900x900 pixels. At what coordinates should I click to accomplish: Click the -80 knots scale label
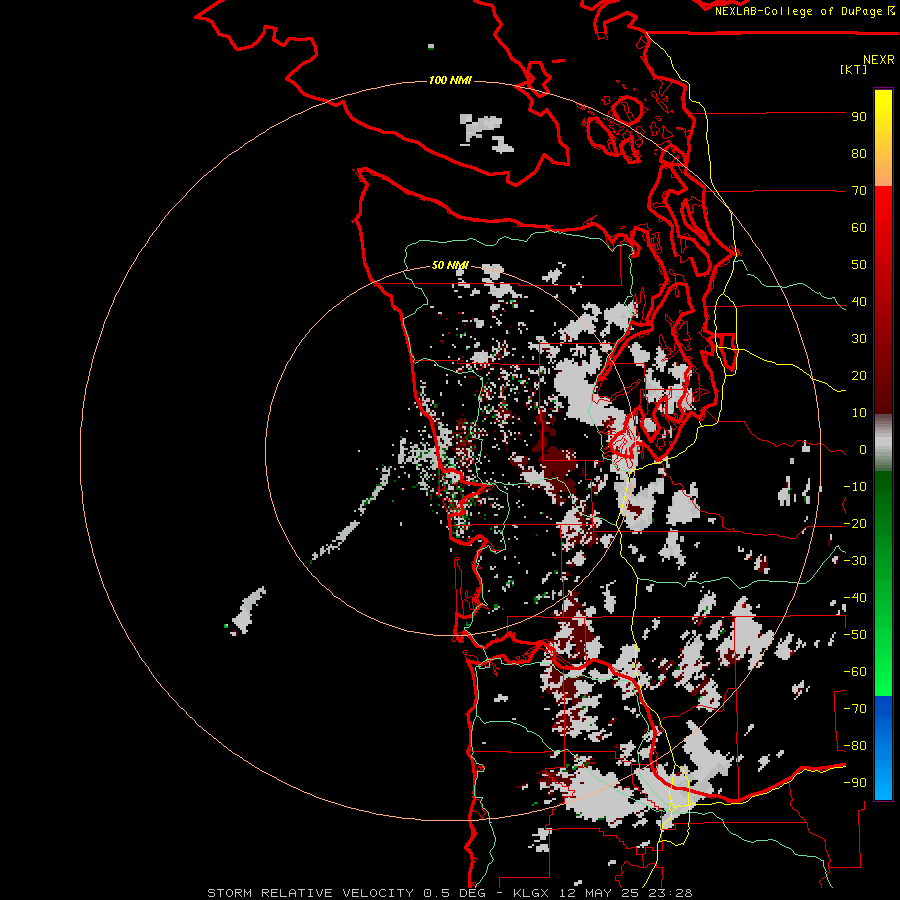pyautogui.click(x=855, y=746)
